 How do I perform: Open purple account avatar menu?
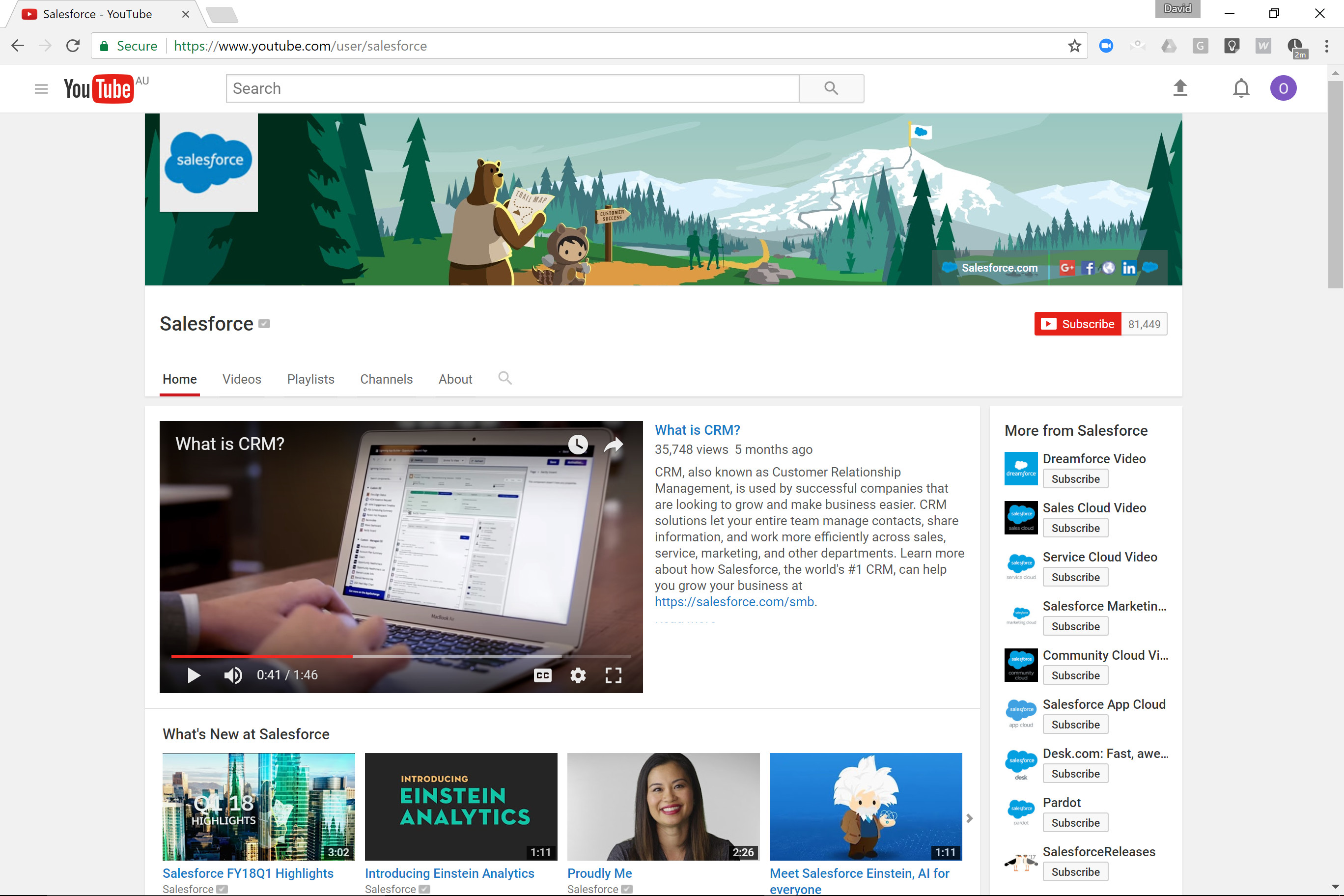pos(1283,88)
